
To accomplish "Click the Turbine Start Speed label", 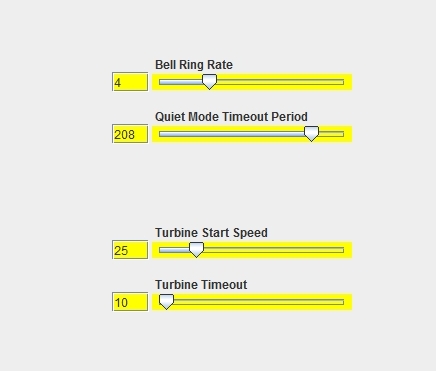I will click(211, 233).
